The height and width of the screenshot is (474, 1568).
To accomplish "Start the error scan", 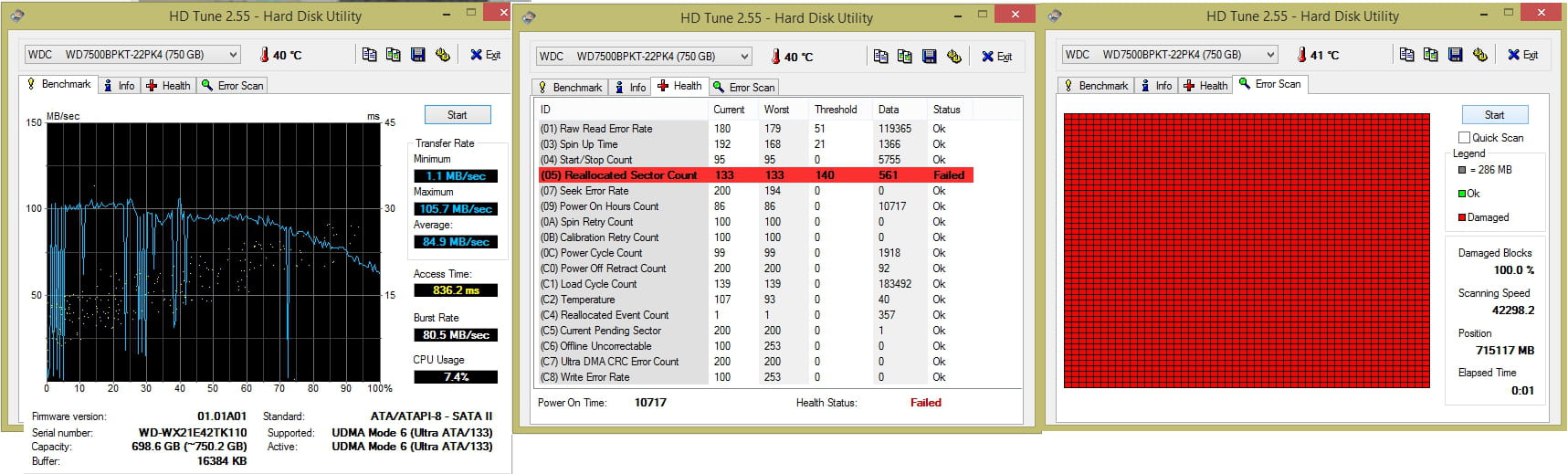I will [1495, 115].
